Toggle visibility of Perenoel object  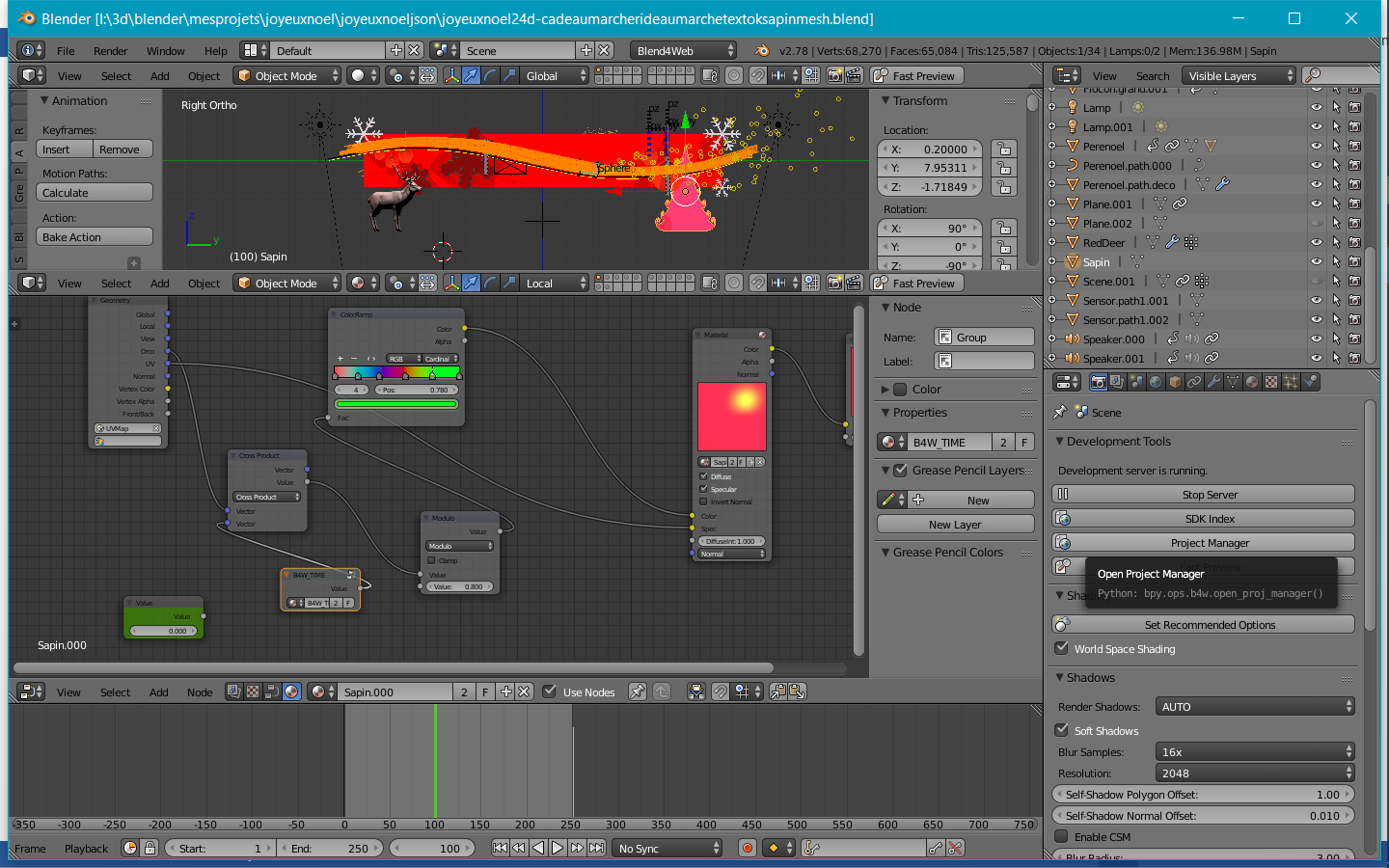(x=1317, y=146)
